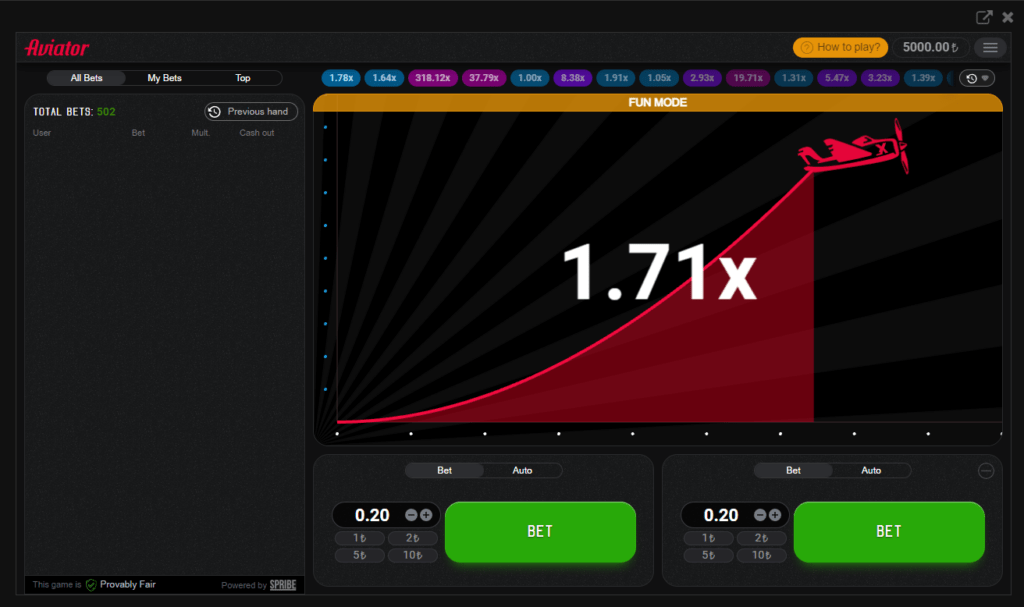The width and height of the screenshot is (1024, 607).
Task: Select the 1.91x history multiplier
Action: [x=616, y=78]
